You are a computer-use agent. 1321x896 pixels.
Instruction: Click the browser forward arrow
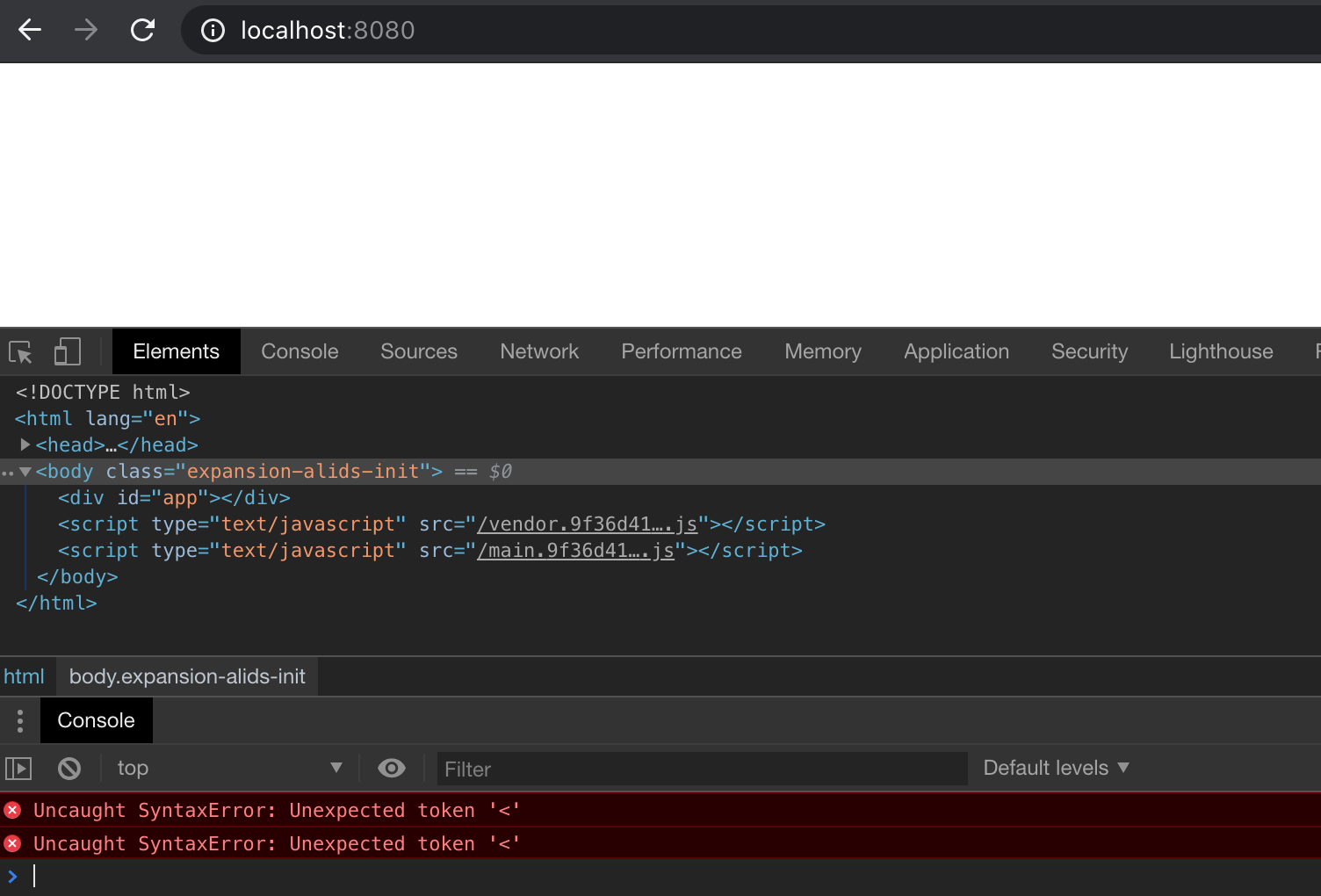tap(86, 30)
